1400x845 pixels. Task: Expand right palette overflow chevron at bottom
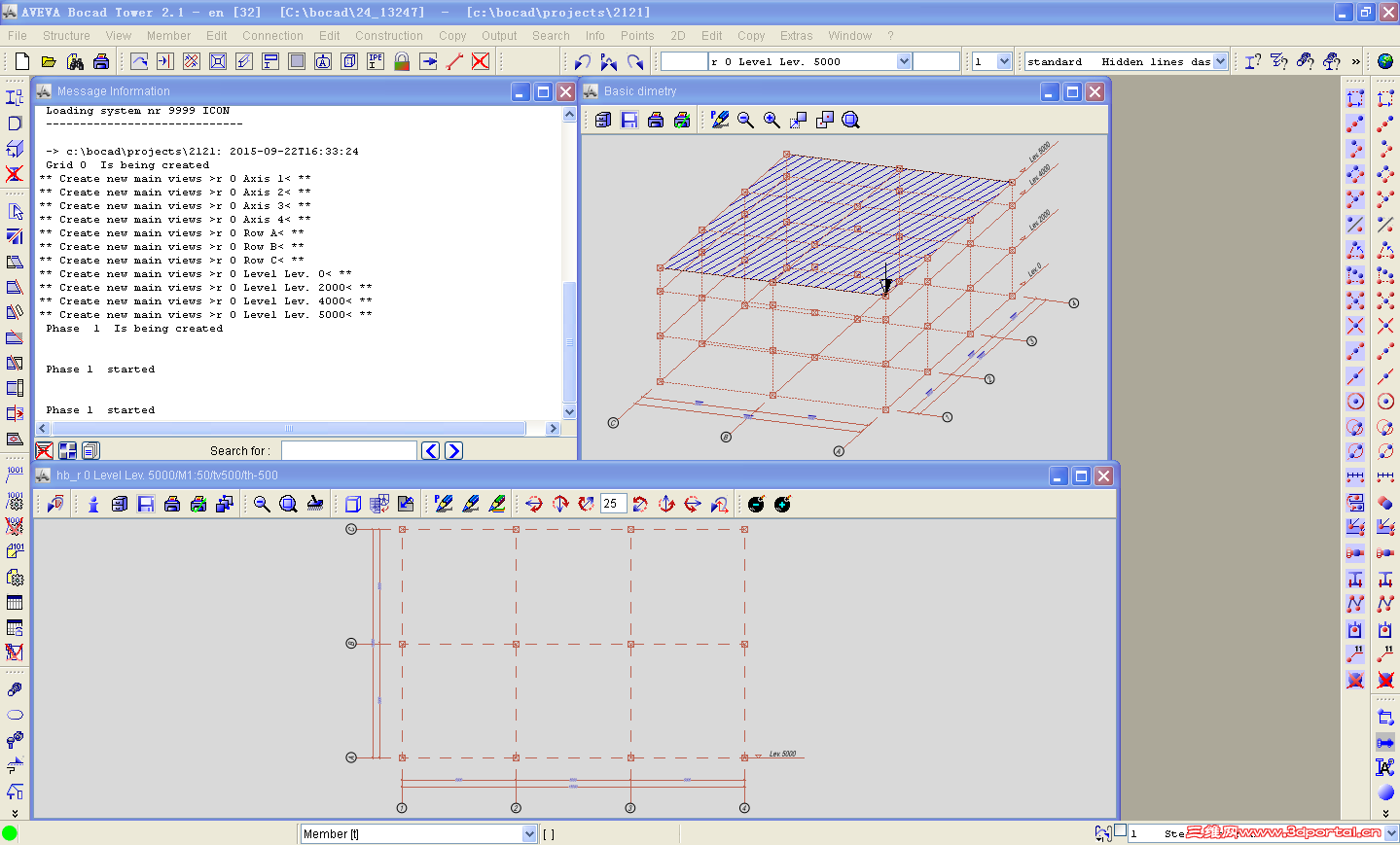coord(1385,814)
